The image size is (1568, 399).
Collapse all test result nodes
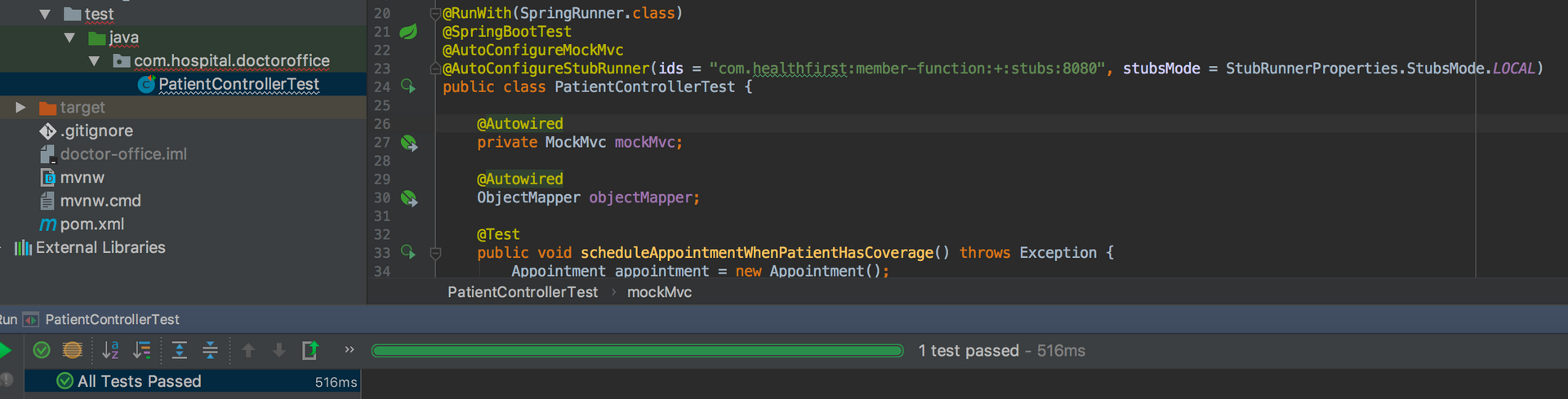click(210, 350)
